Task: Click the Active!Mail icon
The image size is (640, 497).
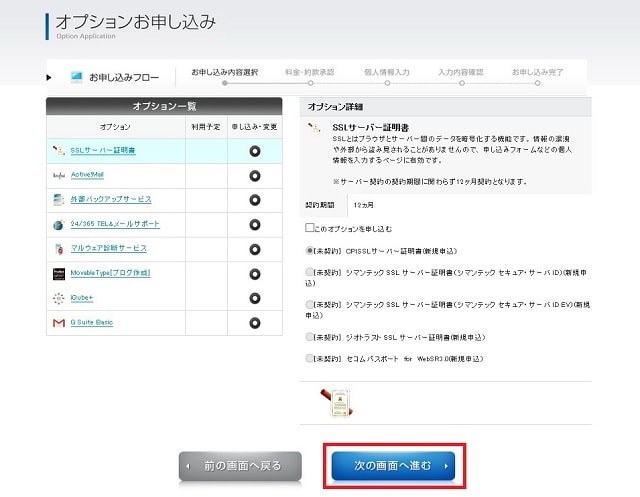Action: pos(59,175)
